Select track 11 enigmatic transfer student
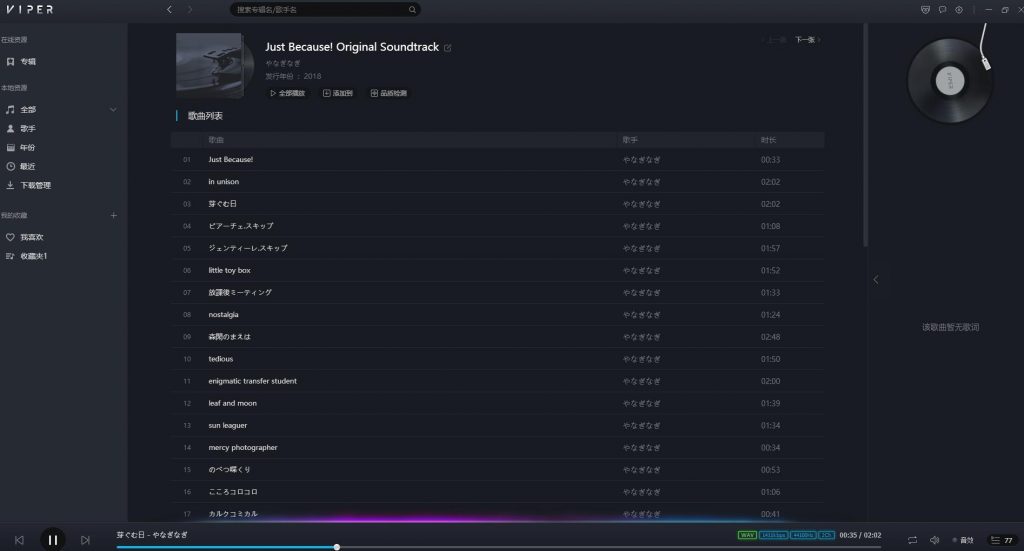 click(x=498, y=381)
